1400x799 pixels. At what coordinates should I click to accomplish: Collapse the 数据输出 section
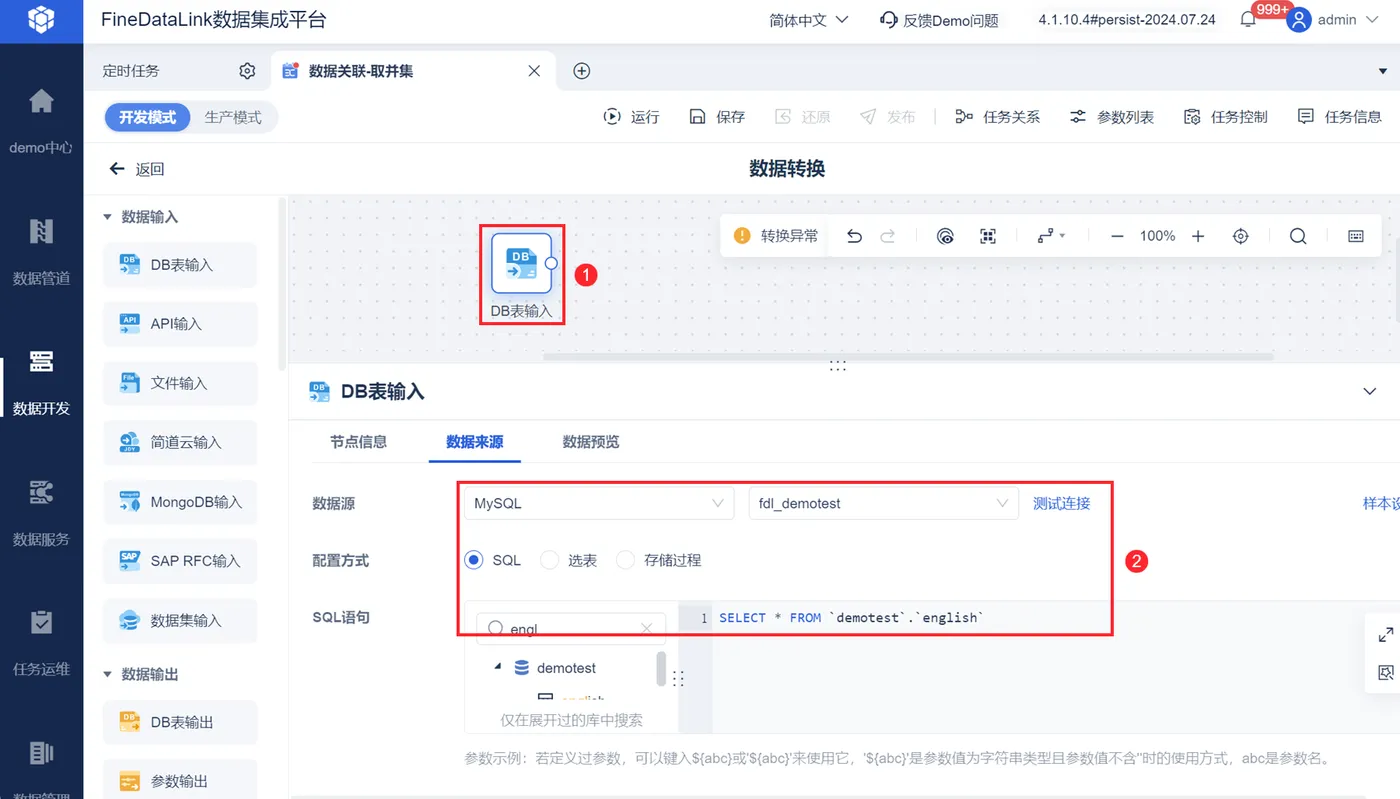[108, 674]
